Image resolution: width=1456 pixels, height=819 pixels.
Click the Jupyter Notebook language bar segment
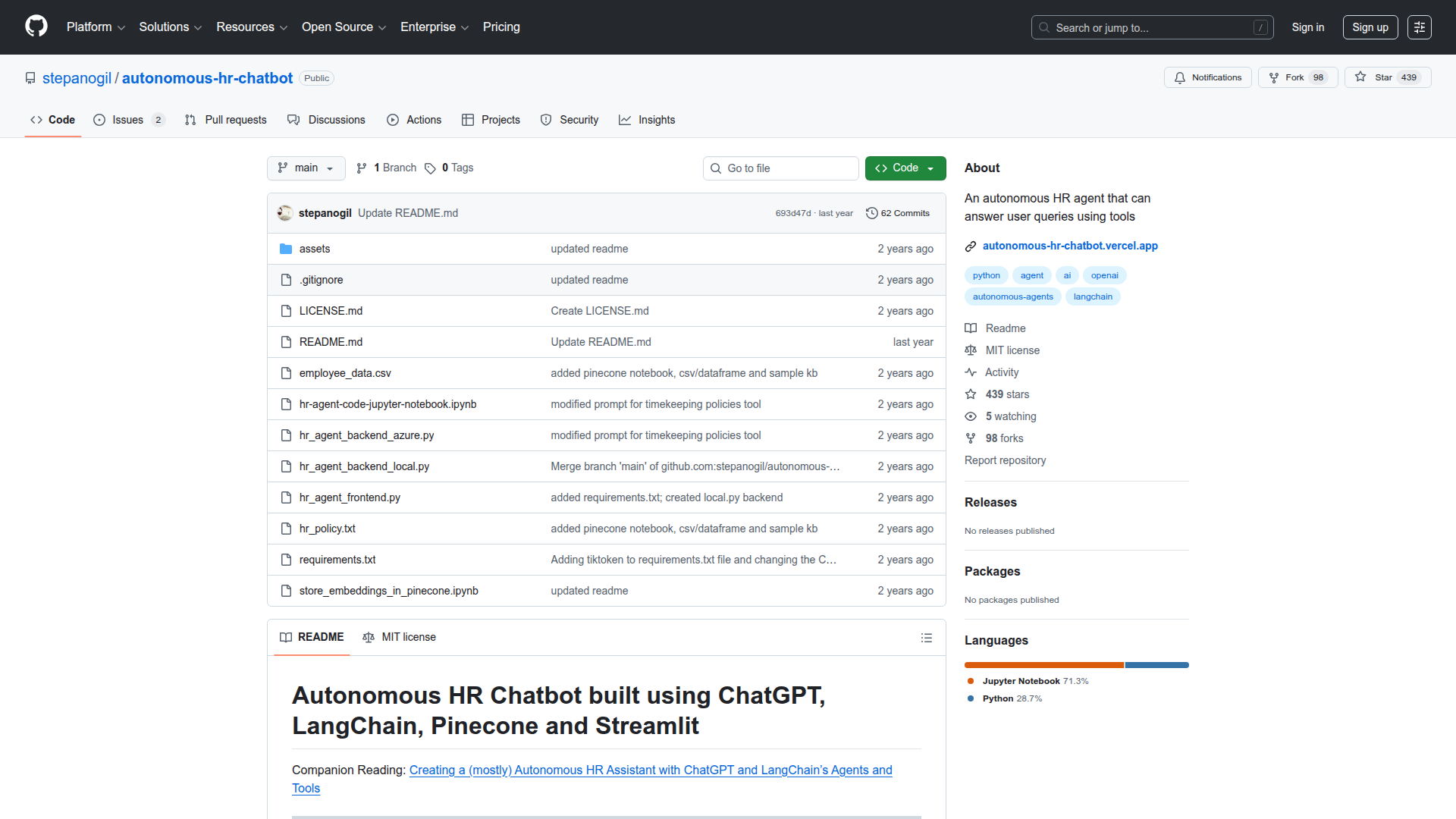point(1043,665)
